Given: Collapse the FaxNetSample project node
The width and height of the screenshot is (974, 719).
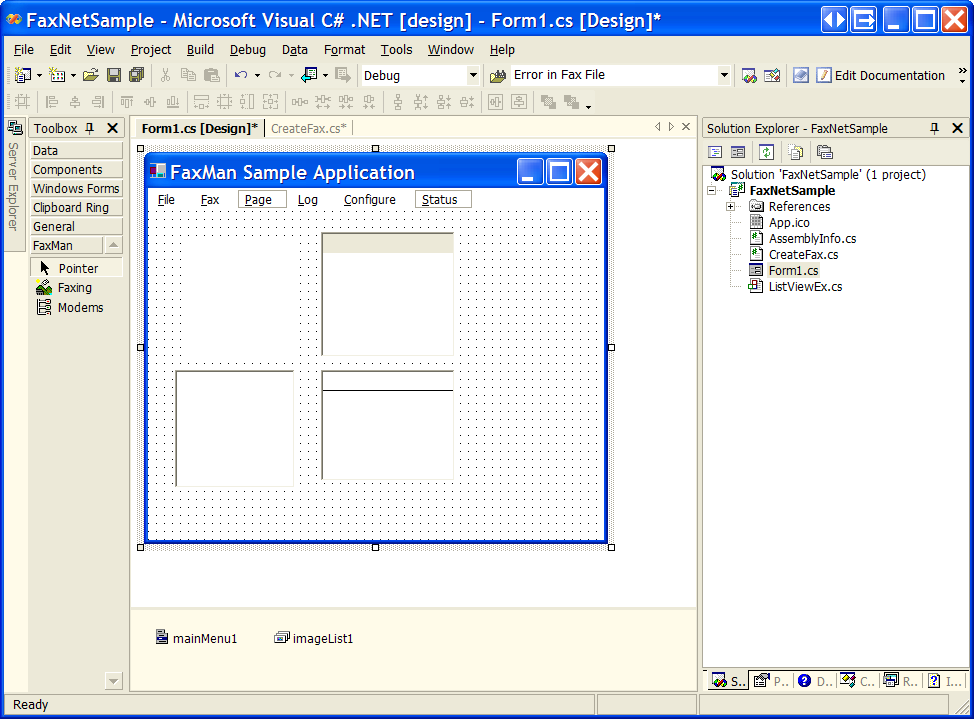Looking at the screenshot, I should (x=711, y=191).
